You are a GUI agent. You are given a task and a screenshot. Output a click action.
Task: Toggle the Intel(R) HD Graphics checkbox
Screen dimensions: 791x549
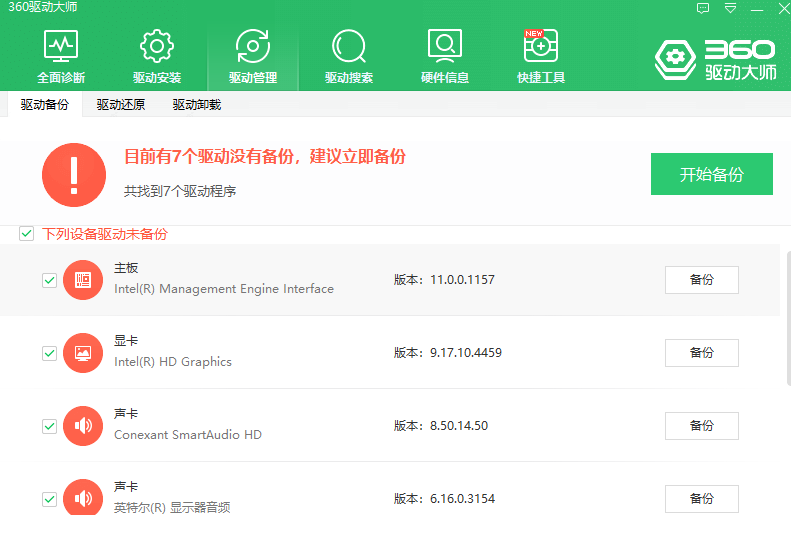click(49, 353)
